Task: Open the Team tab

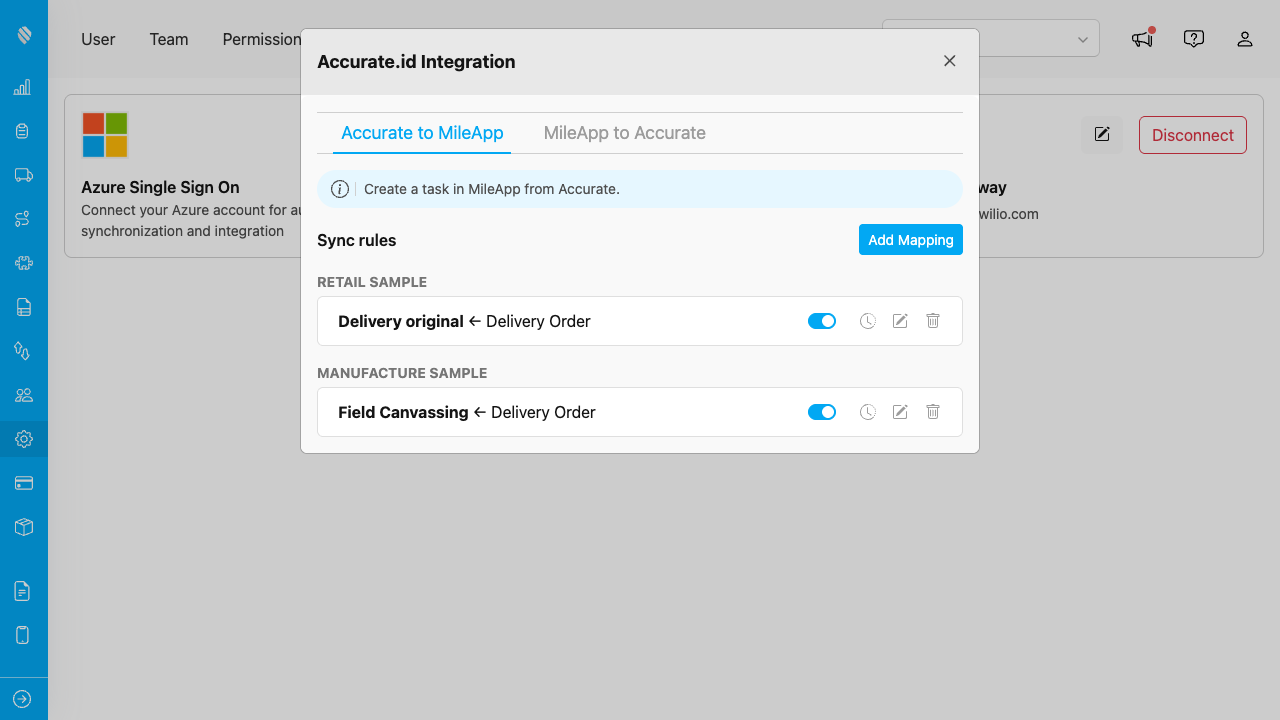Action: click(x=169, y=39)
